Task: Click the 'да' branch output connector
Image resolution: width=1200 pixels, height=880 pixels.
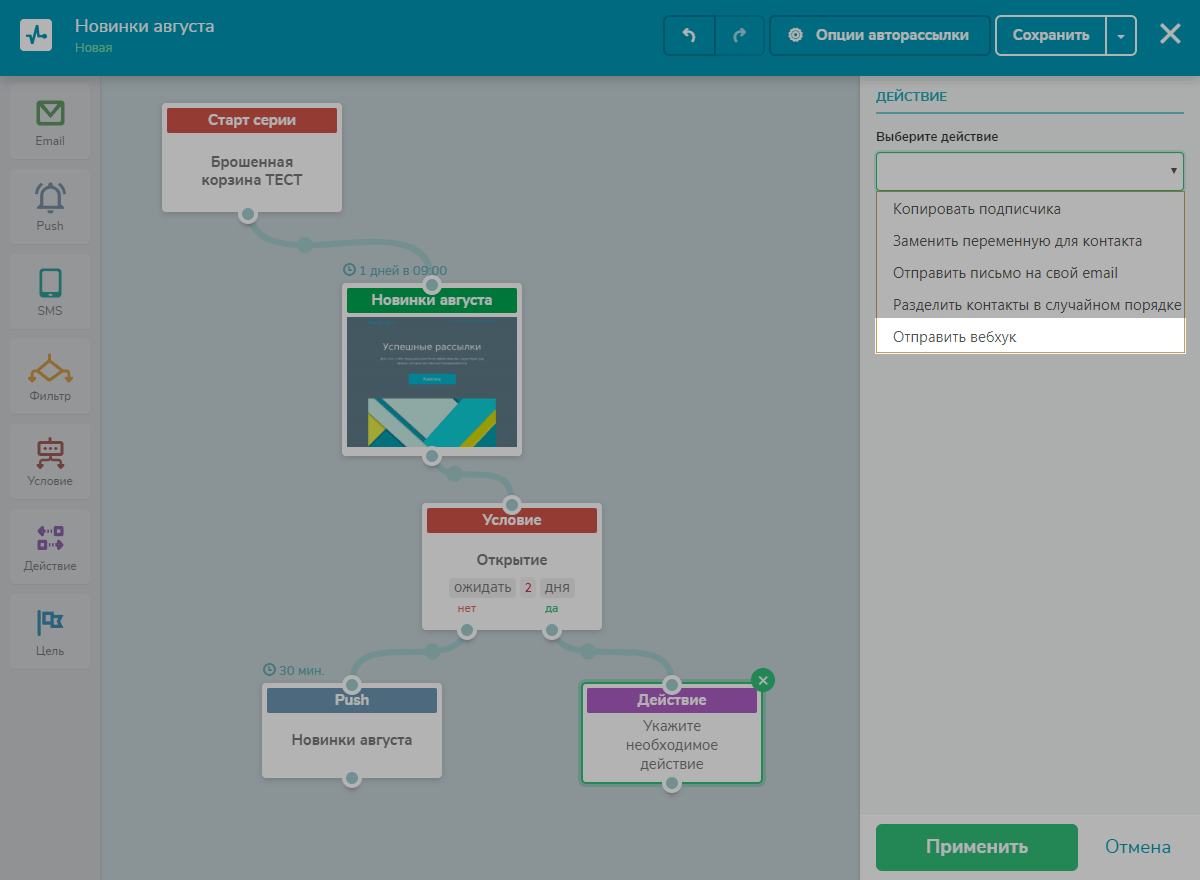Action: coord(551,630)
